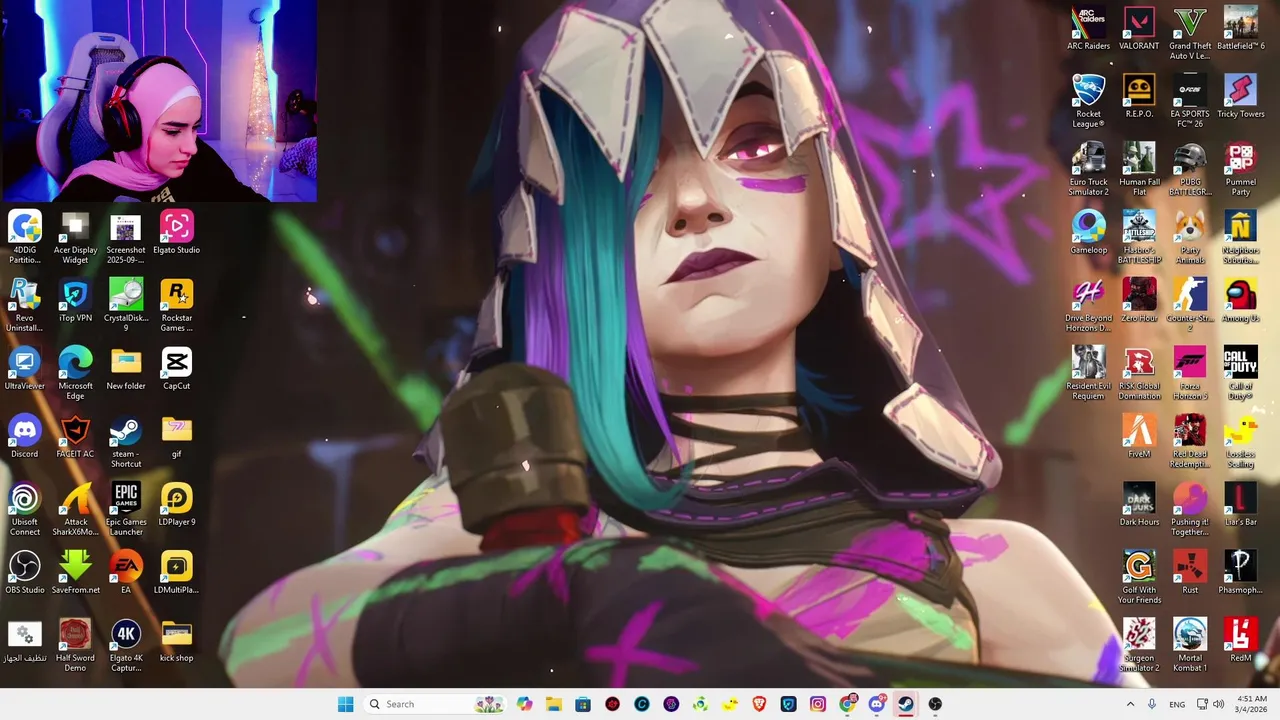Open the taskbar clock and calendar

point(1252,704)
